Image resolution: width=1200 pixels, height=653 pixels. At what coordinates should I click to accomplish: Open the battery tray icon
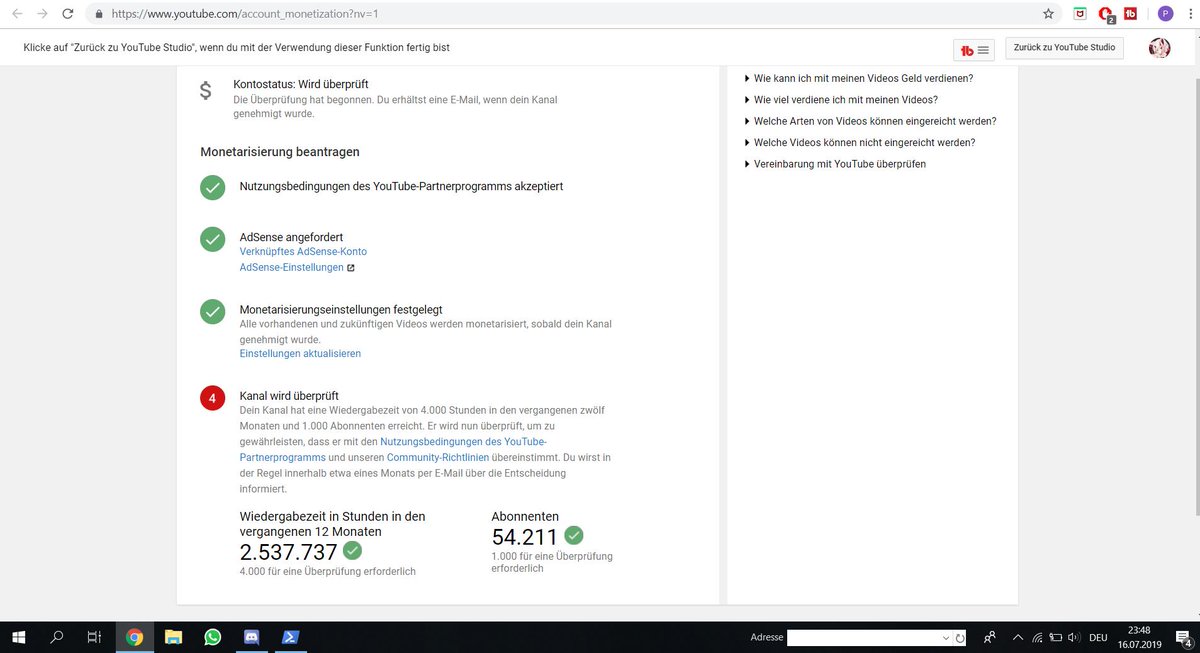[x=1055, y=637]
